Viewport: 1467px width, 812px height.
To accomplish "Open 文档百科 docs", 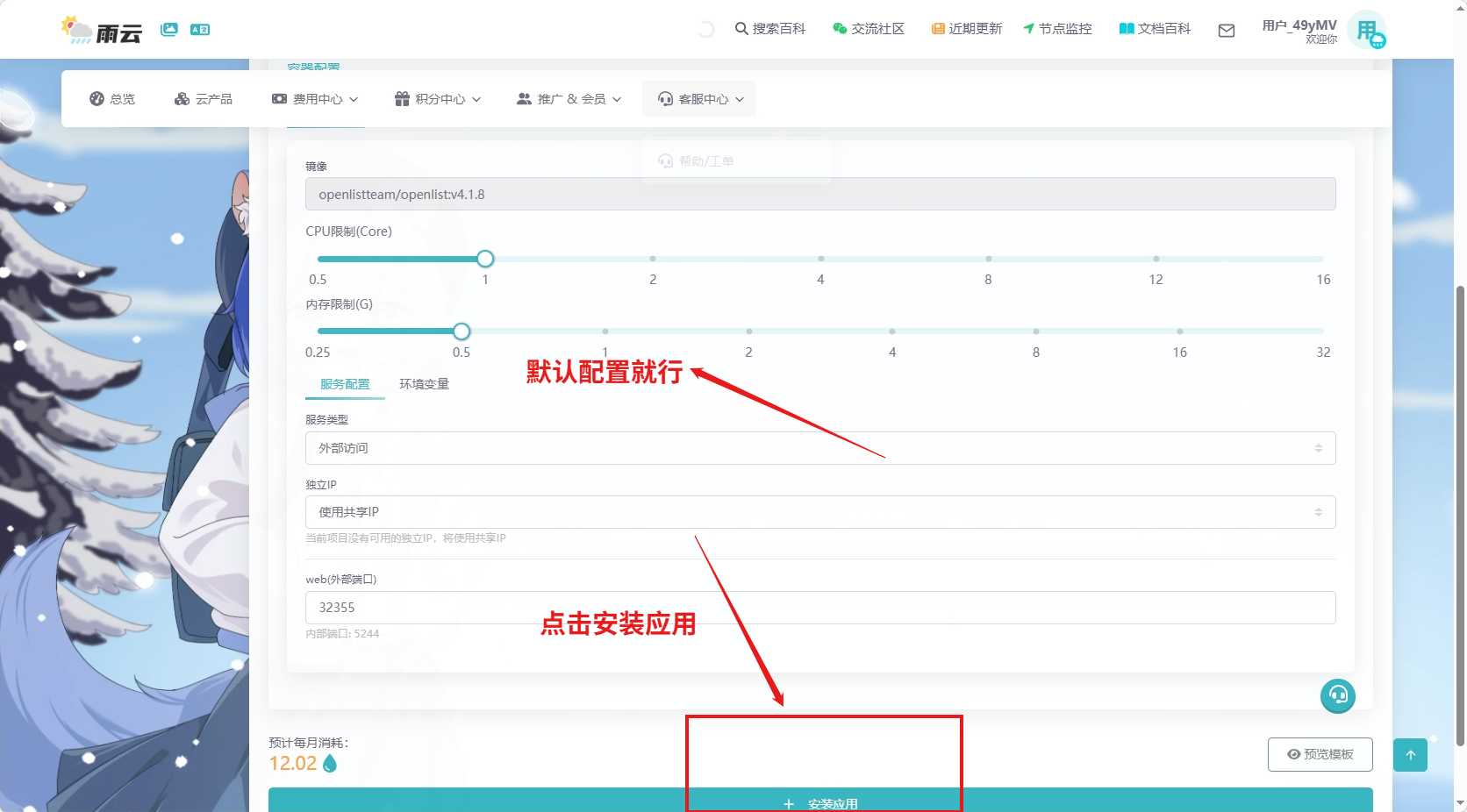I will (x=1155, y=29).
